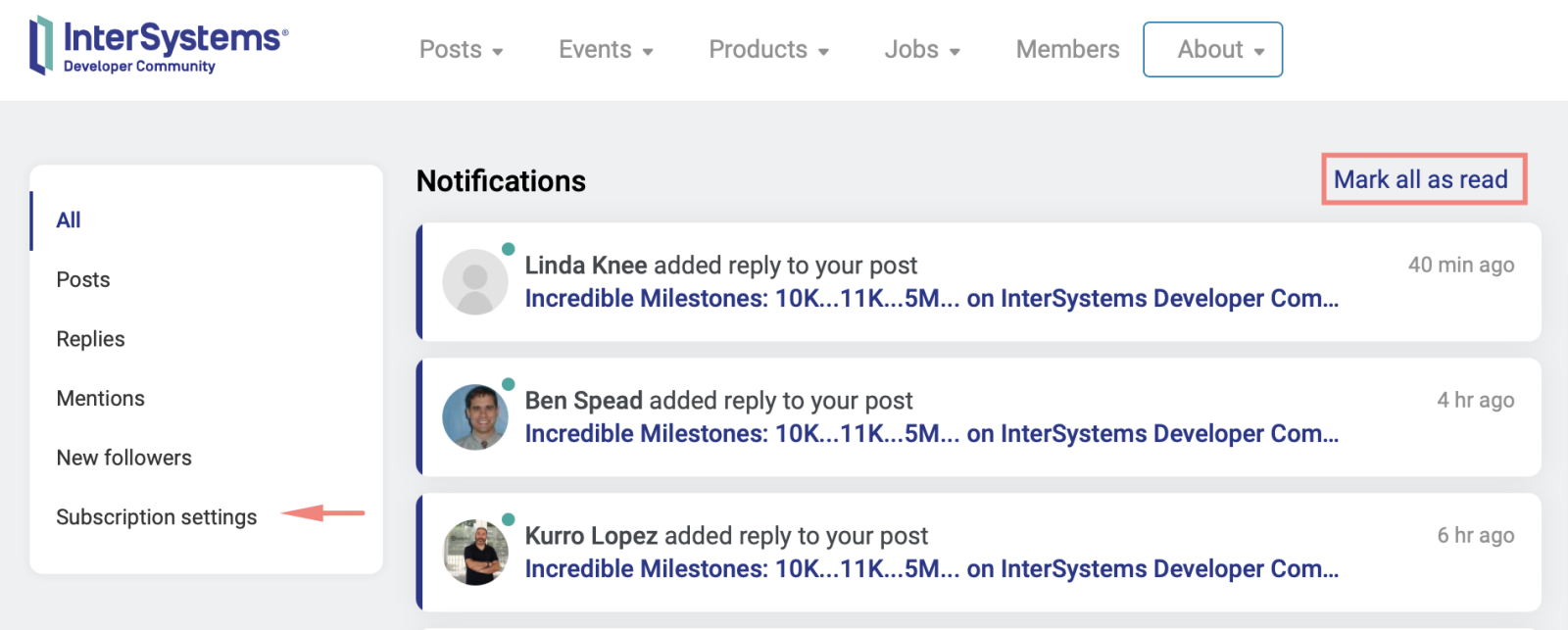Open post link in Ben Spead's notification
This screenshot has width=1568, height=630.
click(932, 434)
